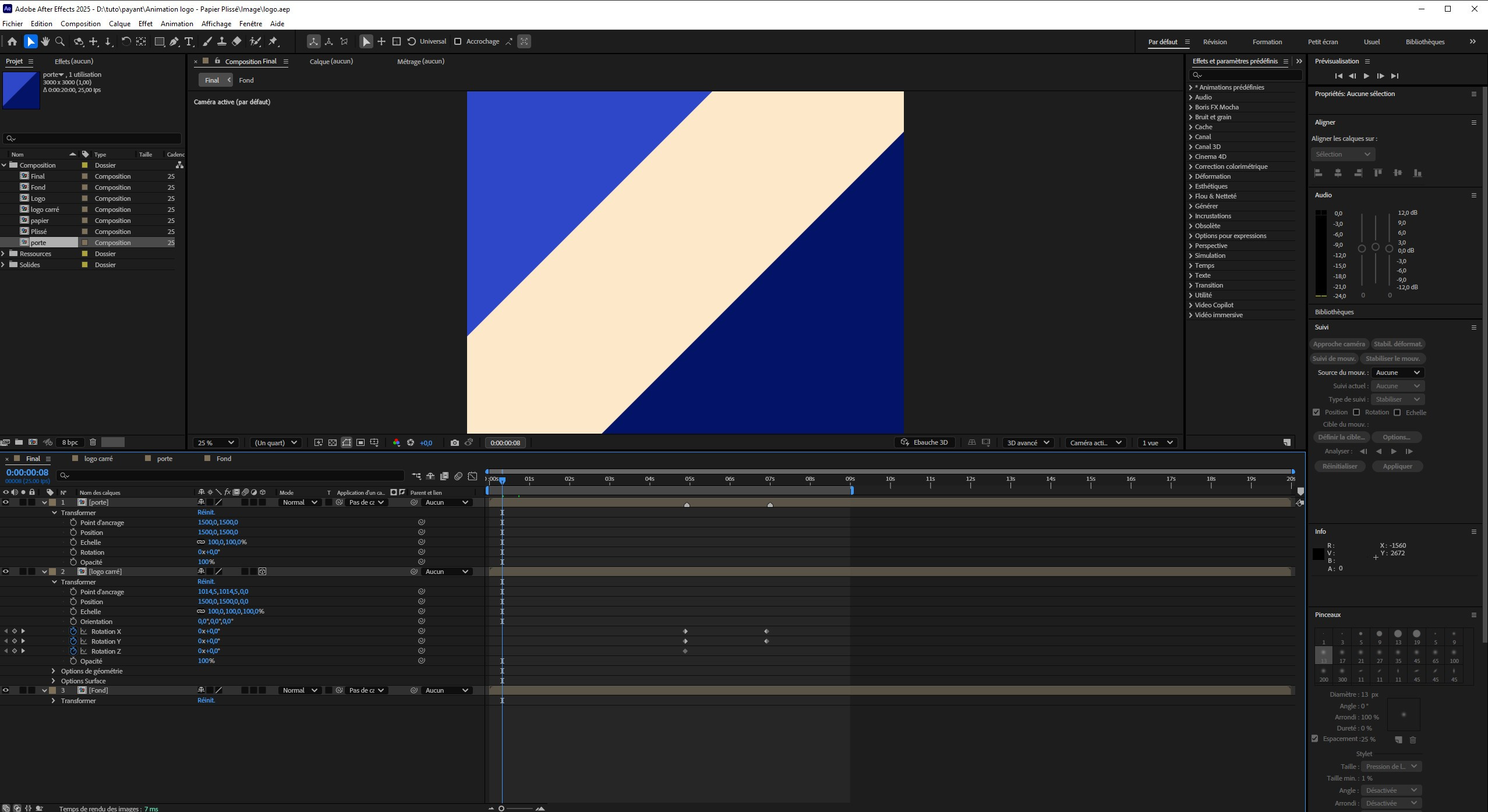The width and height of the screenshot is (1488, 812).
Task: Click the motion blur enable icon in timeline
Action: pos(458,476)
